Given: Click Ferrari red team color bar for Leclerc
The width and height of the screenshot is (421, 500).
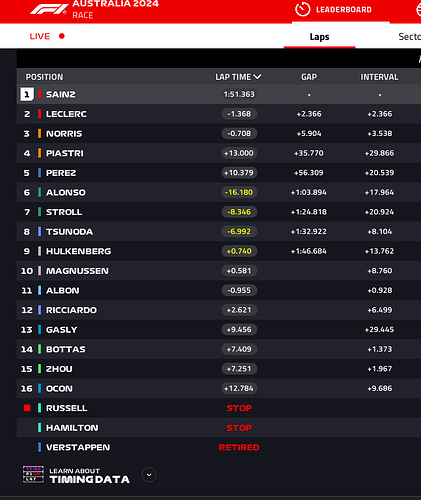Looking at the screenshot, I should pyautogui.click(x=39, y=114).
